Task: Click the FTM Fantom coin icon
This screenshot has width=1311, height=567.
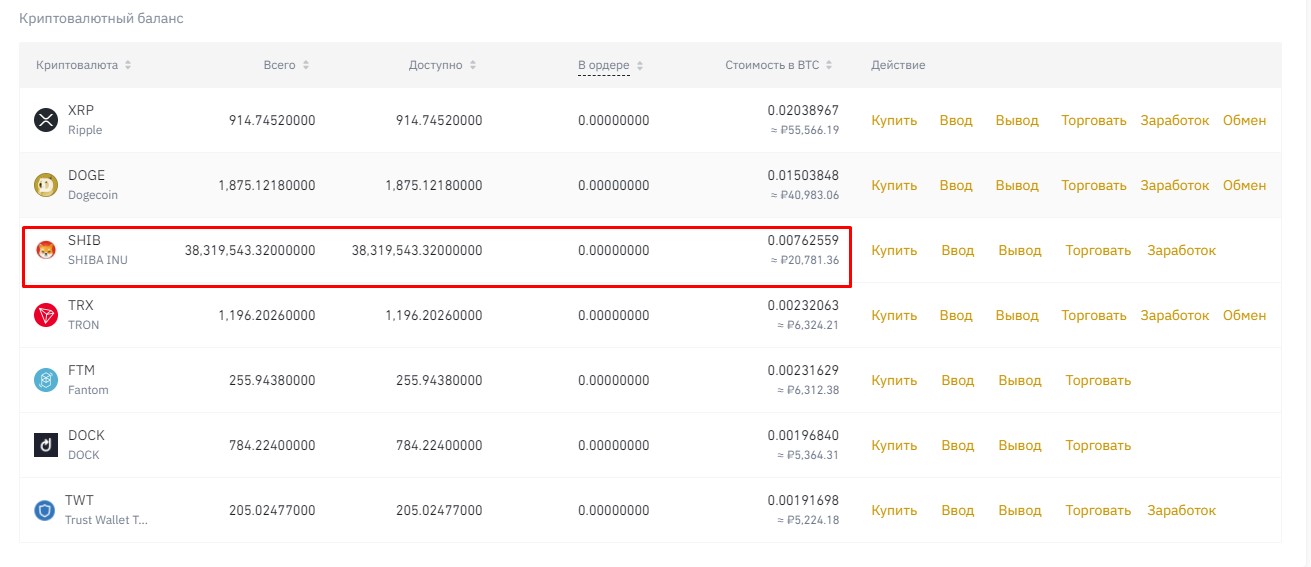Action: (47, 380)
